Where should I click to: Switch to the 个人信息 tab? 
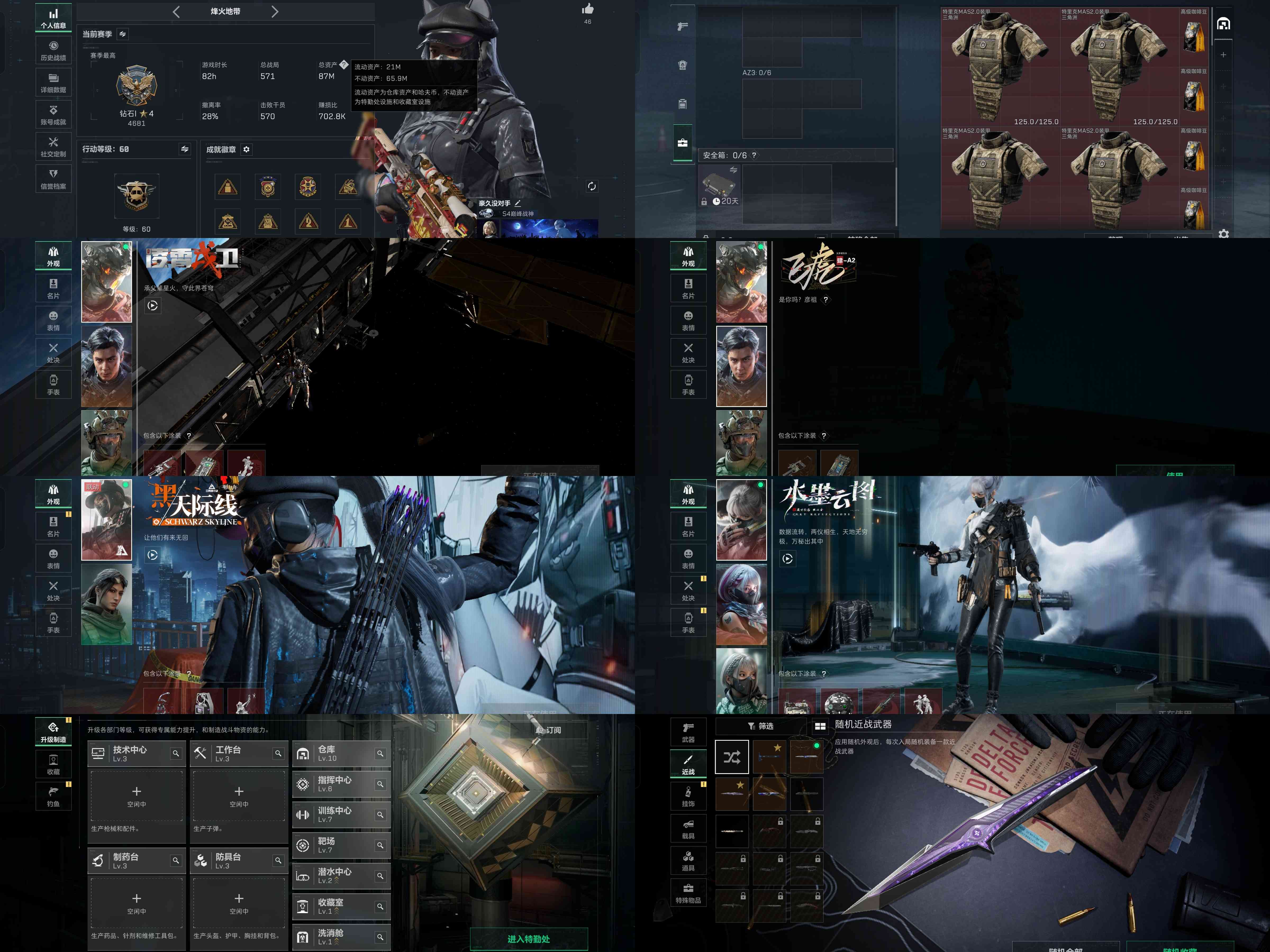coord(53,18)
